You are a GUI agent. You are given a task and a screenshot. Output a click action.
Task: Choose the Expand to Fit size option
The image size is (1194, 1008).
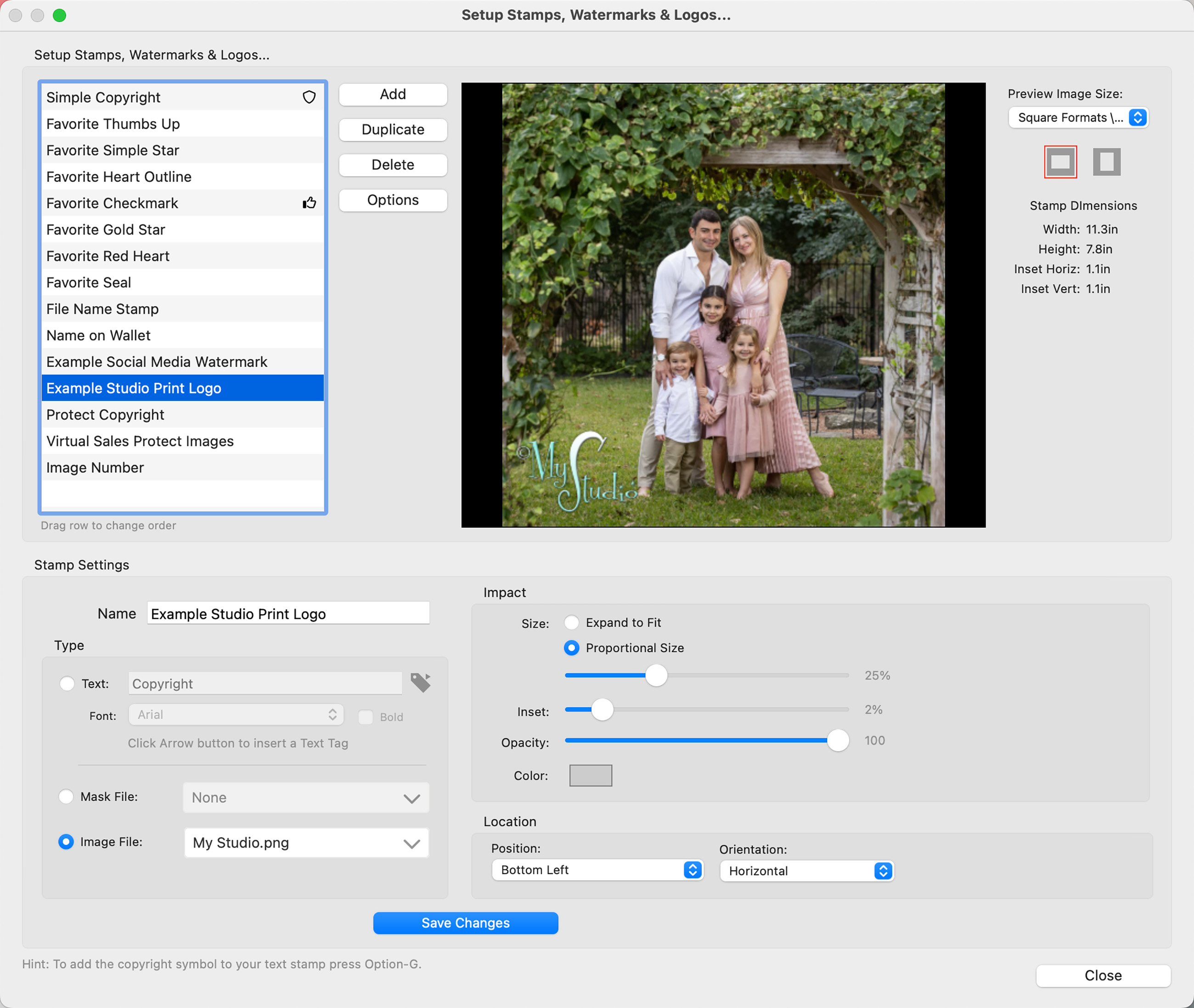point(571,622)
